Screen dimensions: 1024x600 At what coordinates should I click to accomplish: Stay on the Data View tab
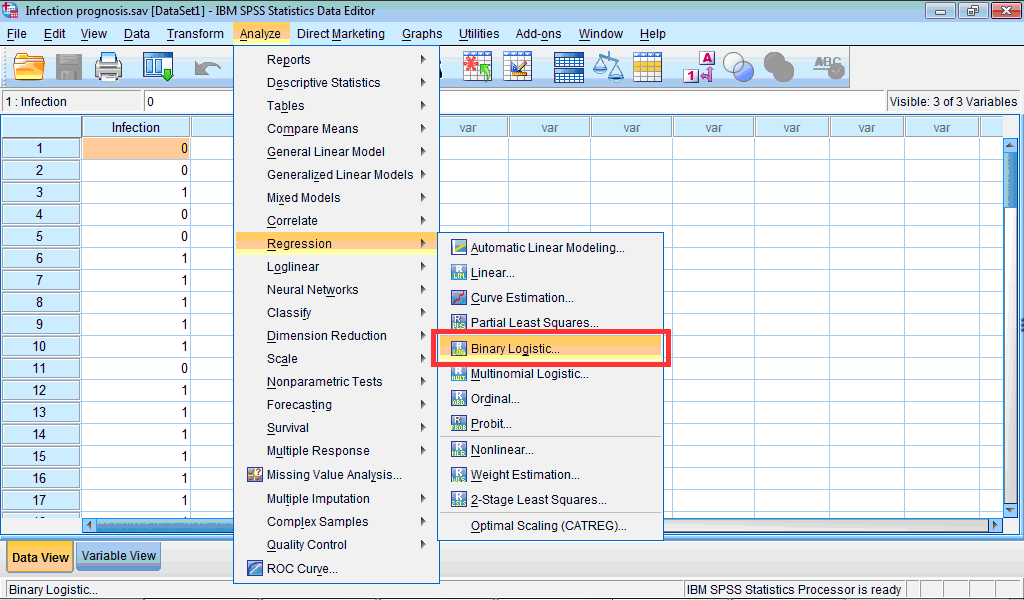tap(39, 556)
